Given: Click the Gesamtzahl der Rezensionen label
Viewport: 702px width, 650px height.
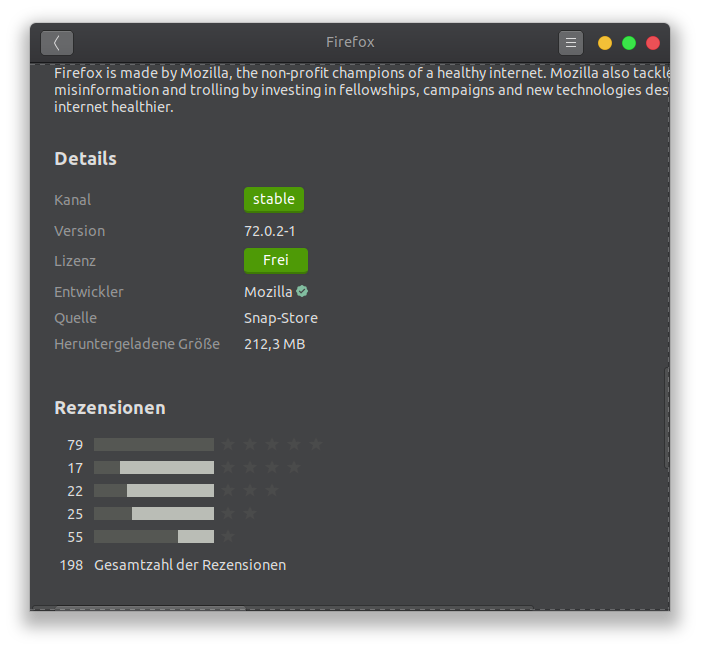Looking at the screenshot, I should point(190,565).
